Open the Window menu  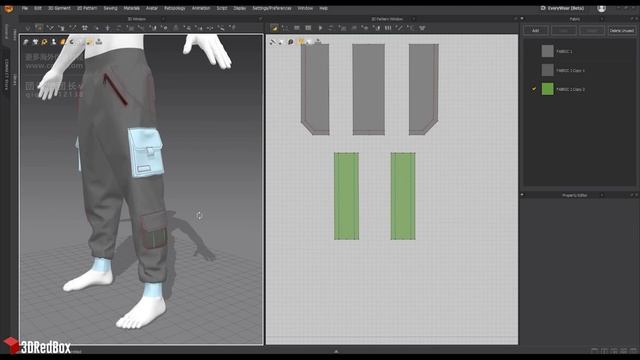tap(305, 8)
